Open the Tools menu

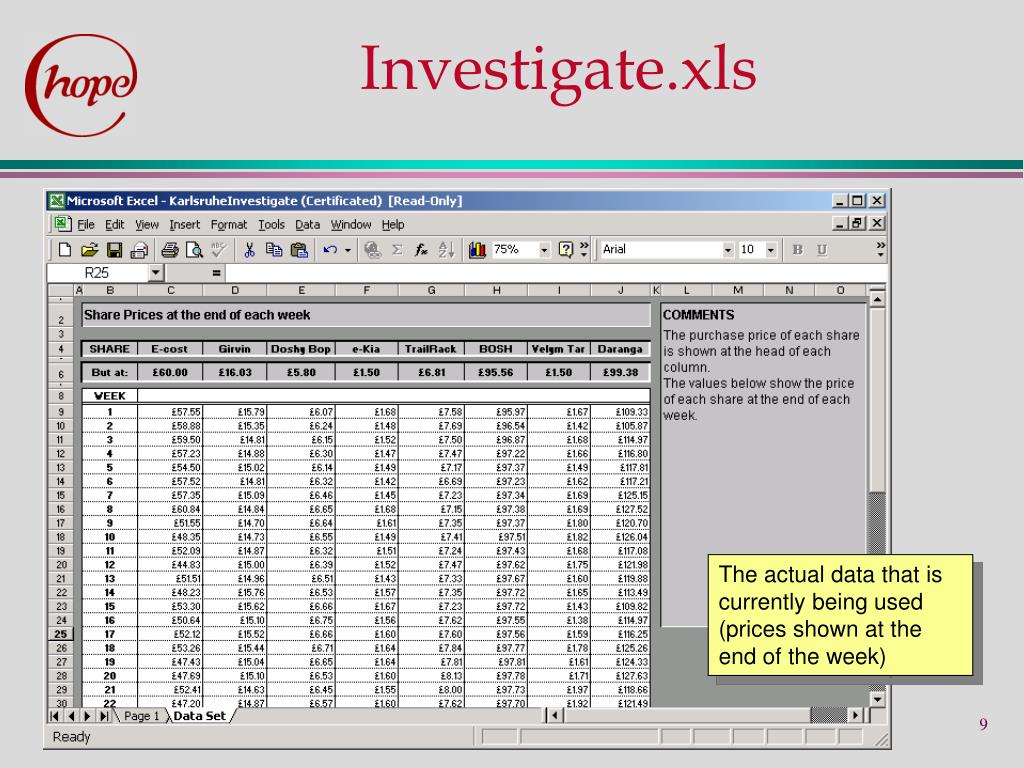click(x=271, y=225)
